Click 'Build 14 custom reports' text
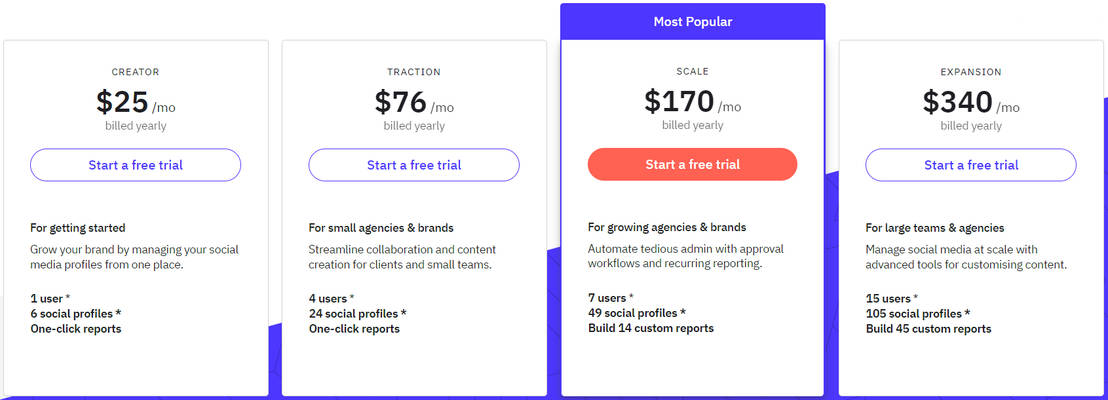The width and height of the screenshot is (1108, 400). coord(650,328)
